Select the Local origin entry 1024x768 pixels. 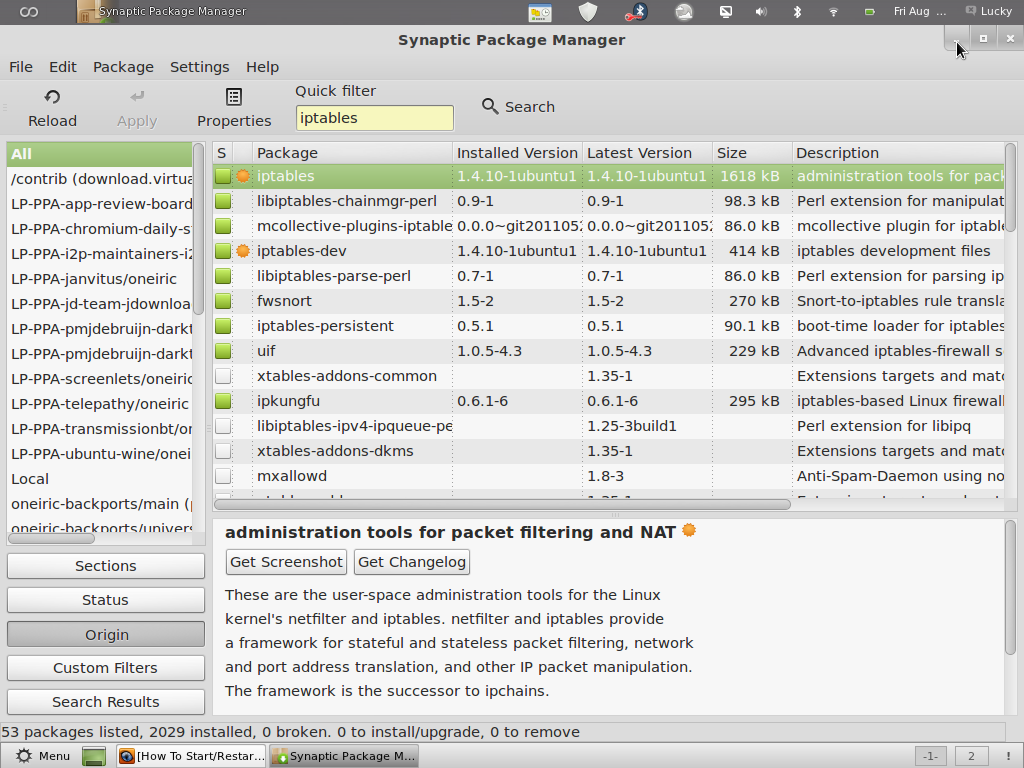point(100,479)
